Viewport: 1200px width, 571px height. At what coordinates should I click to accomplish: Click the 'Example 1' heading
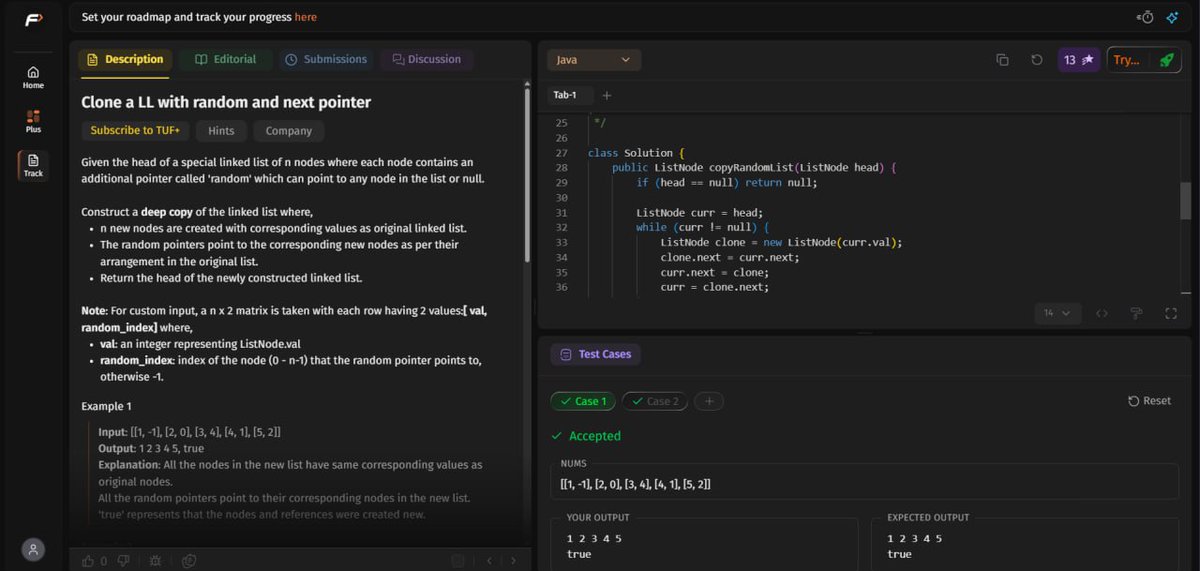106,406
